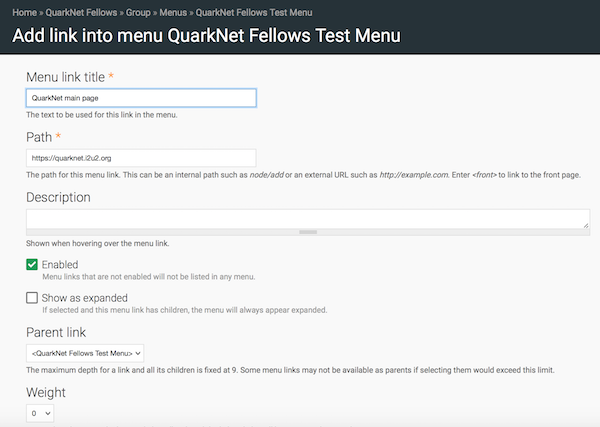The width and height of the screenshot is (600, 427).
Task: Uncheck the Enabled checkbox
Action: pyautogui.click(x=32, y=264)
